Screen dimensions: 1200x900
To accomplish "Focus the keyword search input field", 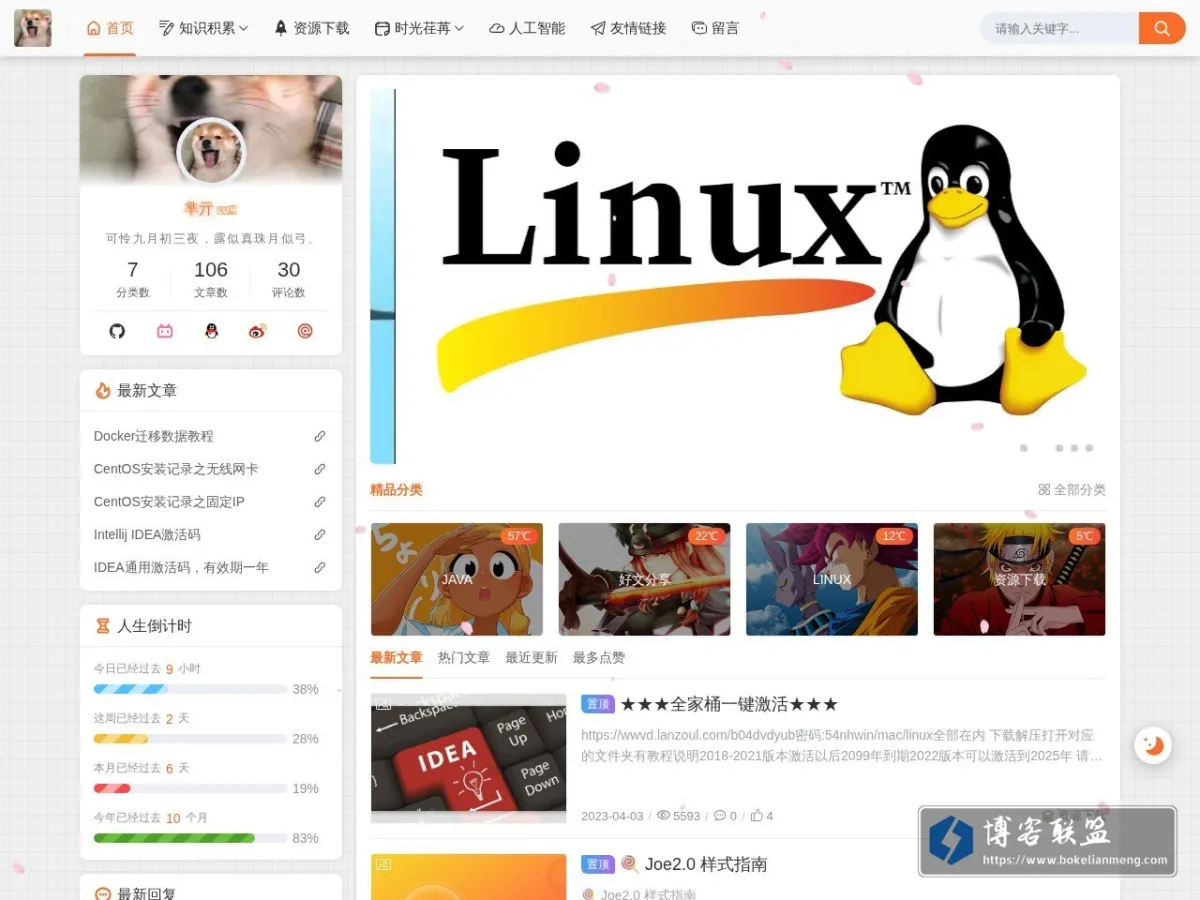I will (1060, 28).
